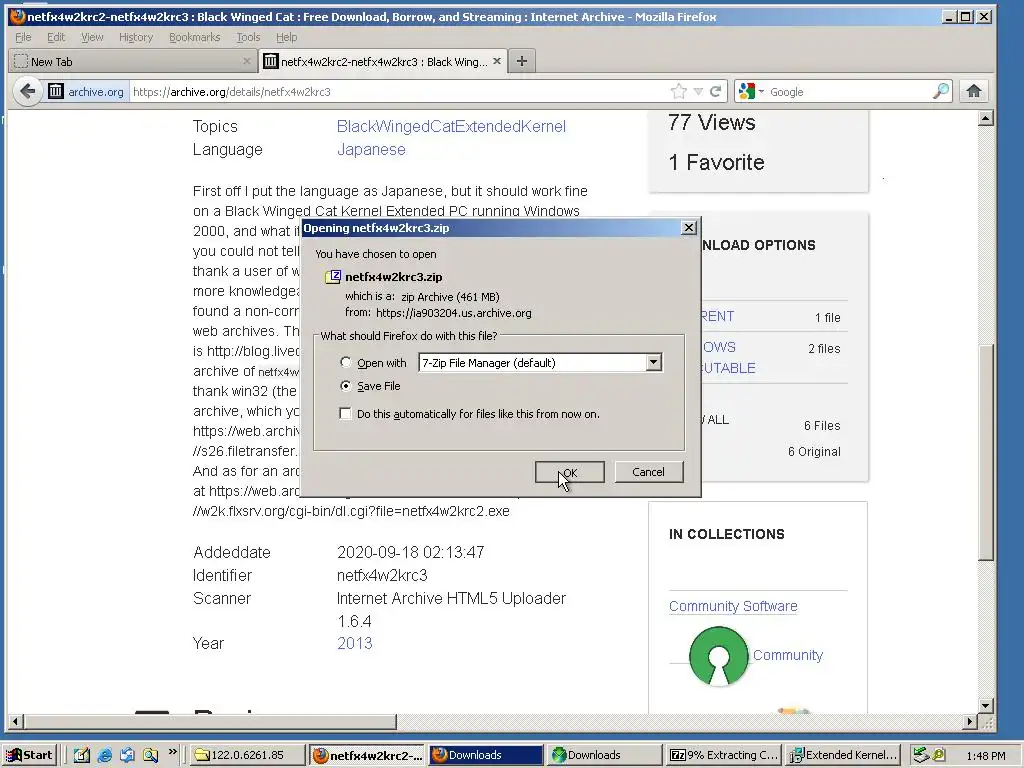1024x768 pixels.
Task: Click the '1 Favorite' text
Action: [716, 162]
